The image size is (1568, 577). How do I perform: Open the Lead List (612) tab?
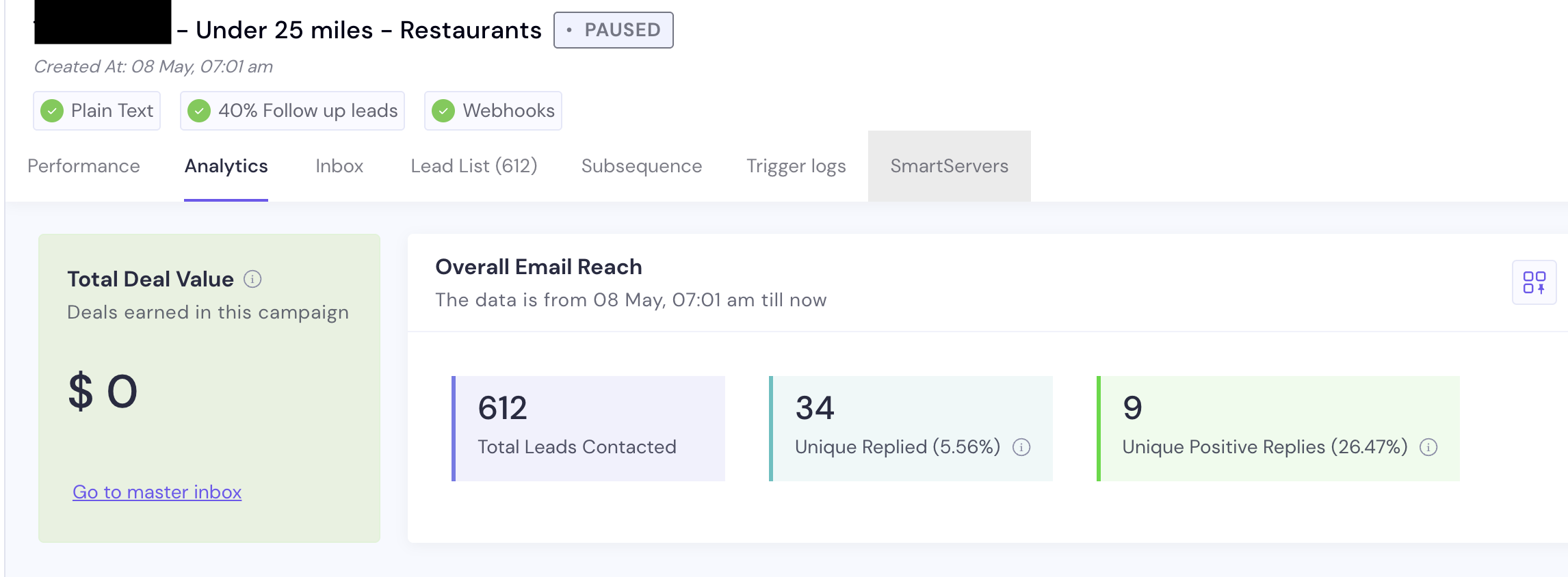473,166
